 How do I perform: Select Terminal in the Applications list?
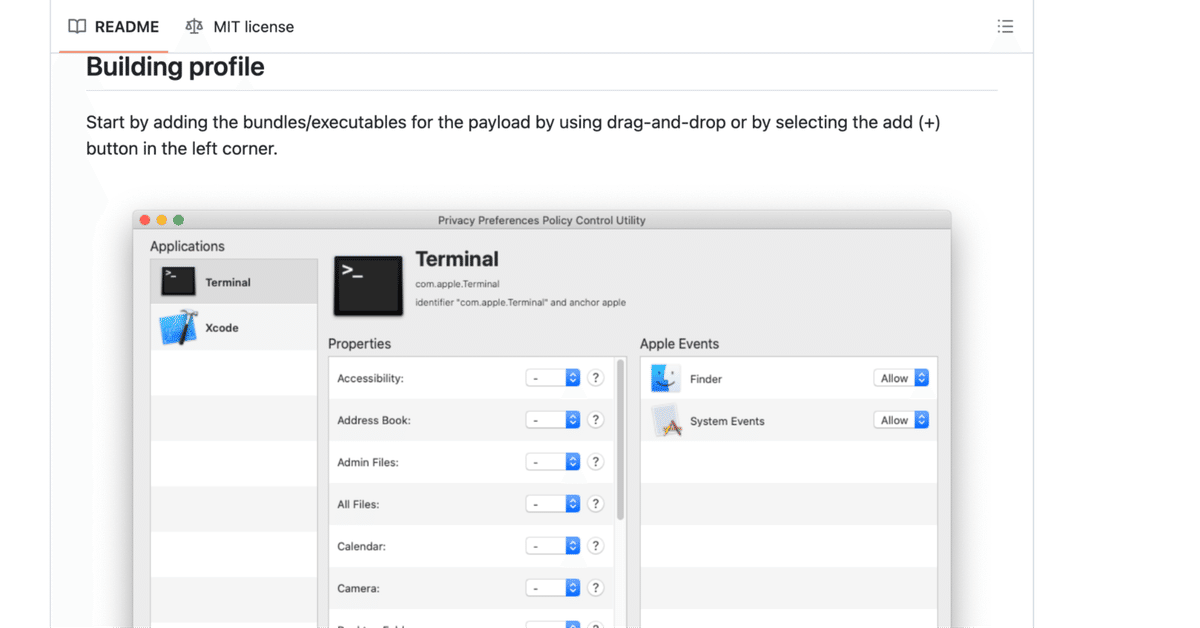pyautogui.click(x=234, y=282)
